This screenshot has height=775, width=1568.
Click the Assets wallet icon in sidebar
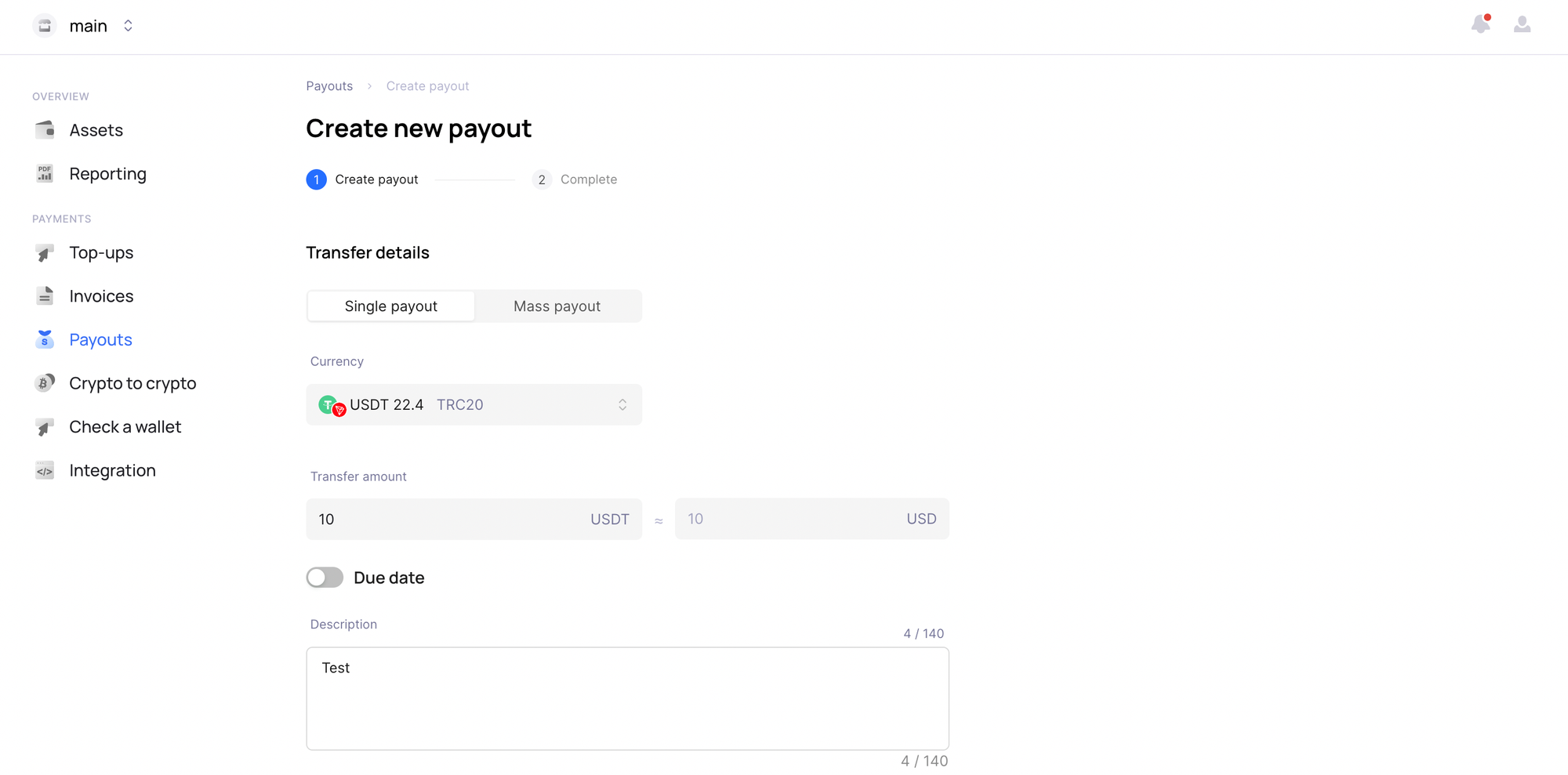tap(45, 130)
